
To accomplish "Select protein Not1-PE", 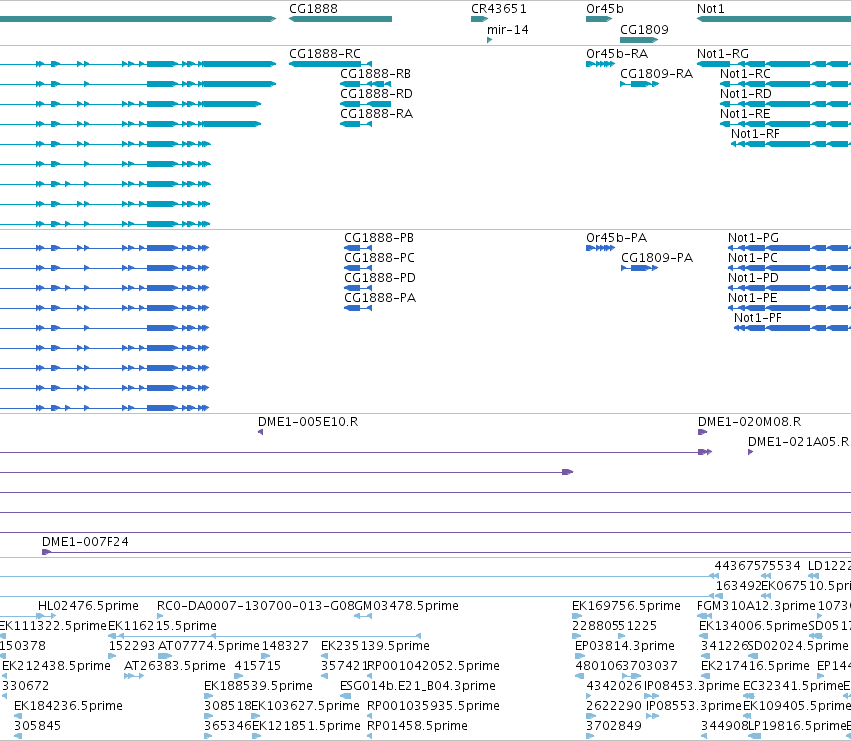I will (789, 308).
